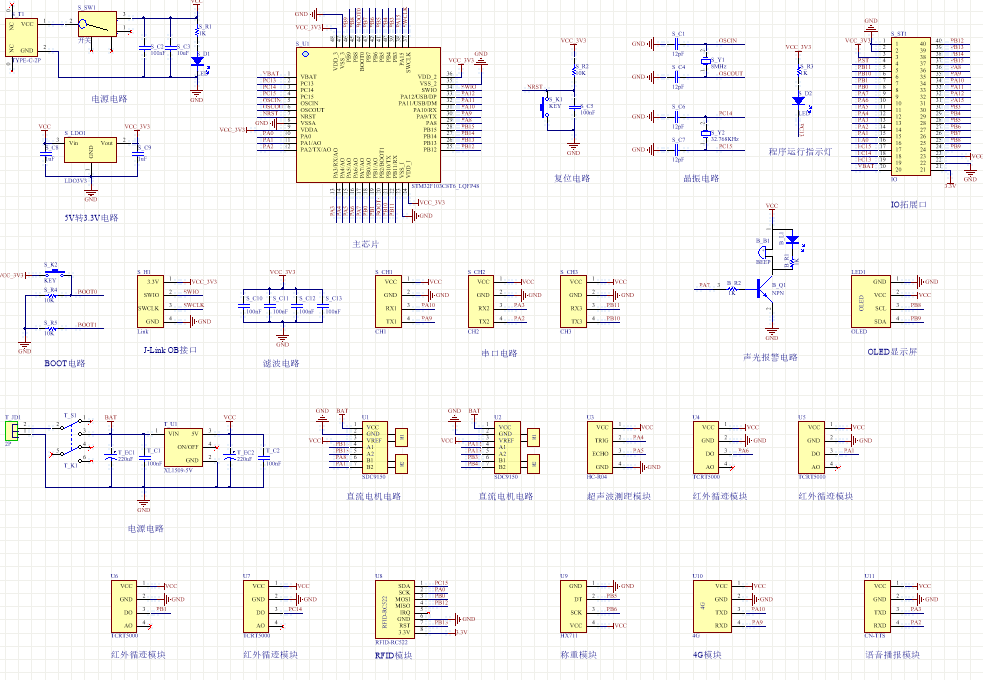The height and width of the screenshot is (680, 983).
Task: Click the HX711 weighing module U9
Action: click(x=574, y=606)
